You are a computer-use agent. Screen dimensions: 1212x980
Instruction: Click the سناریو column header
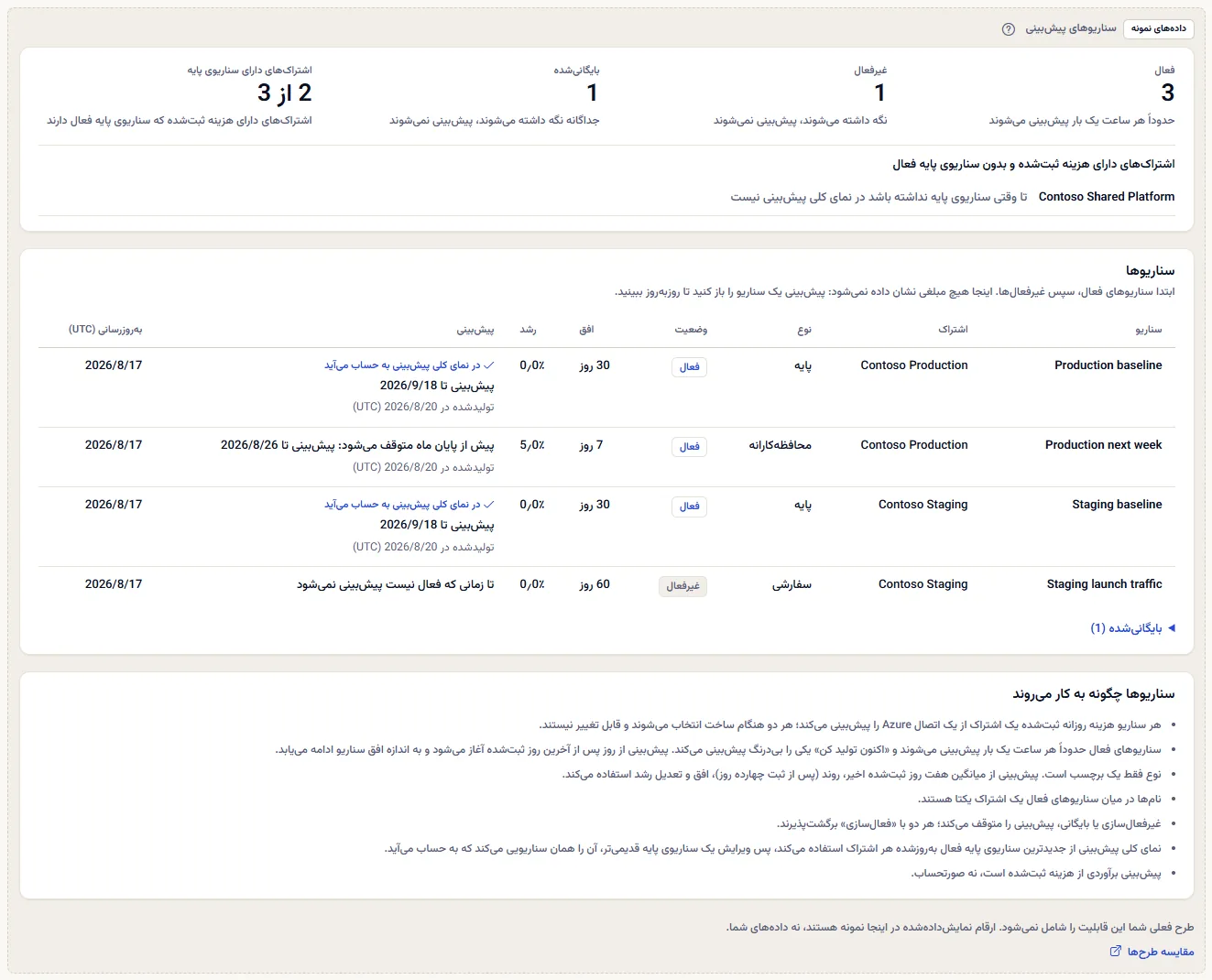pos(1148,330)
